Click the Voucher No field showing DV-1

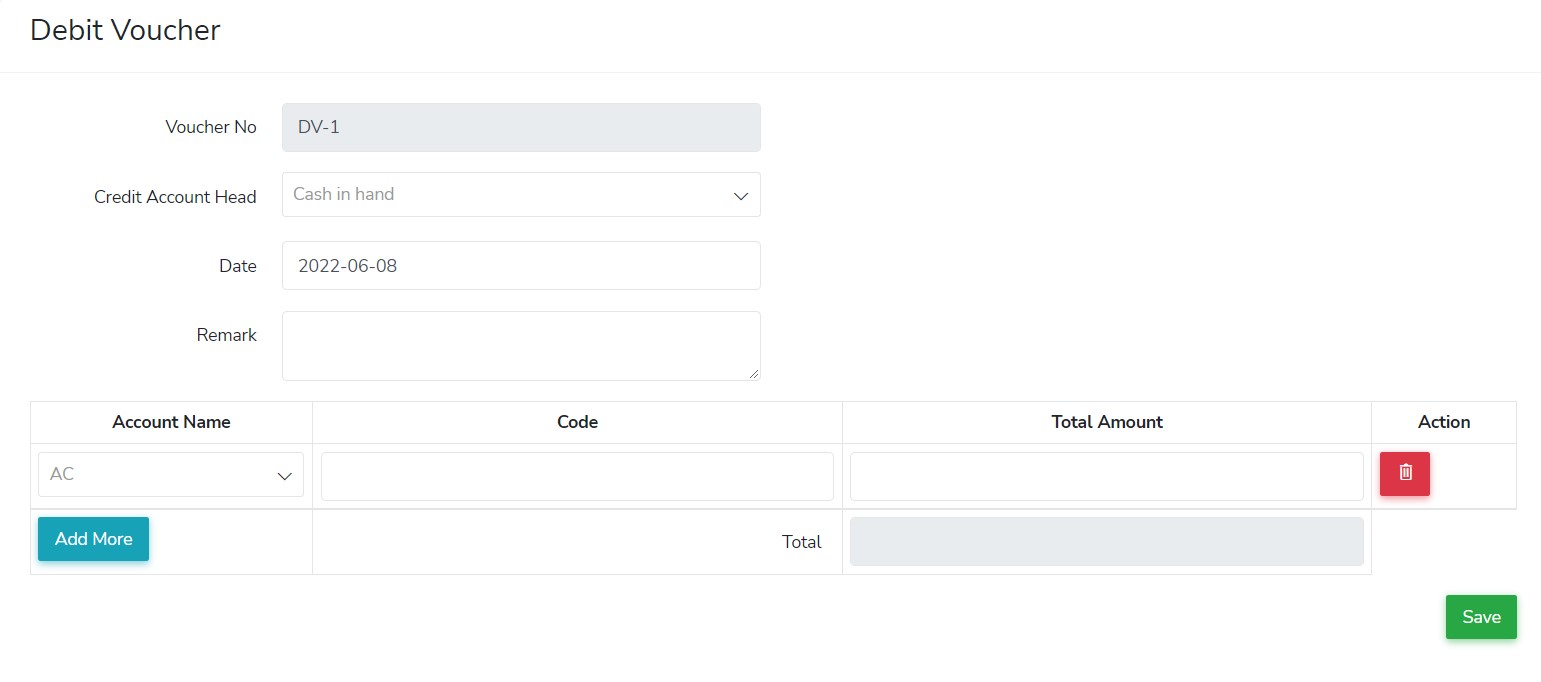521,128
